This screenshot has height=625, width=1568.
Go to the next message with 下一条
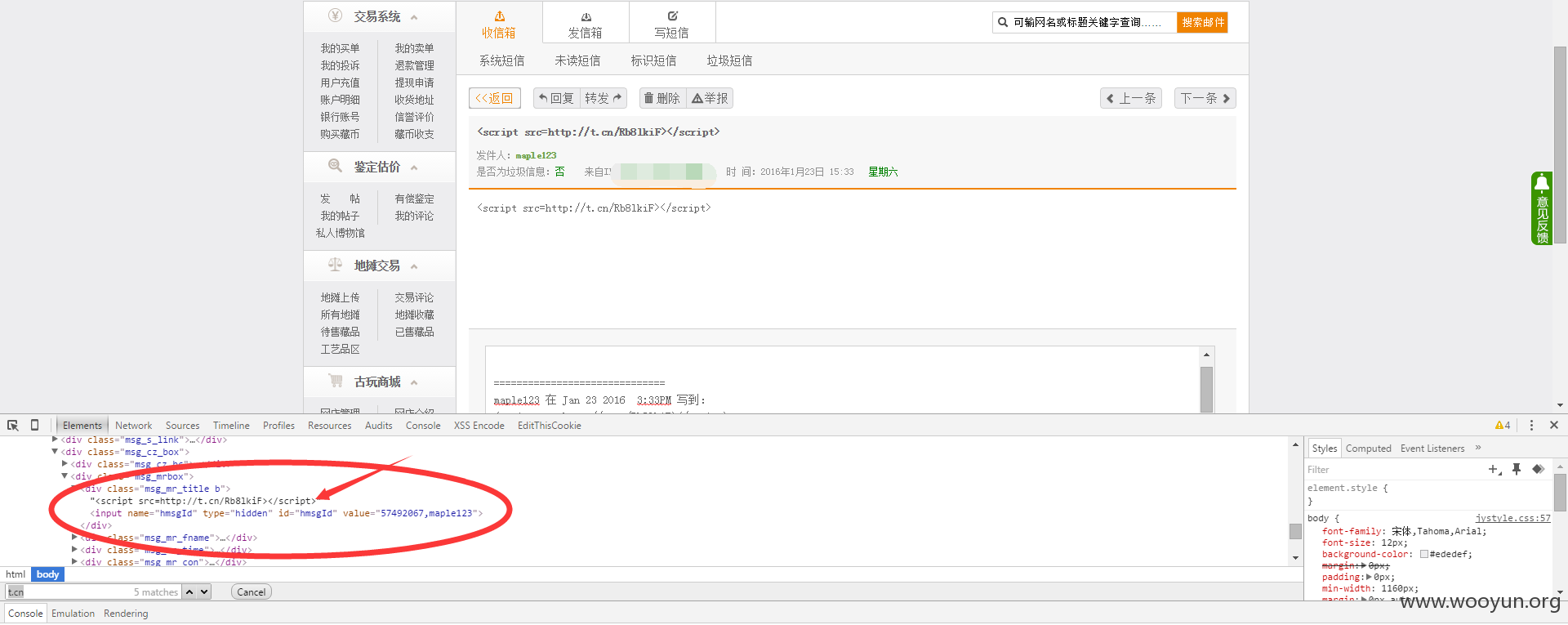coord(1205,98)
